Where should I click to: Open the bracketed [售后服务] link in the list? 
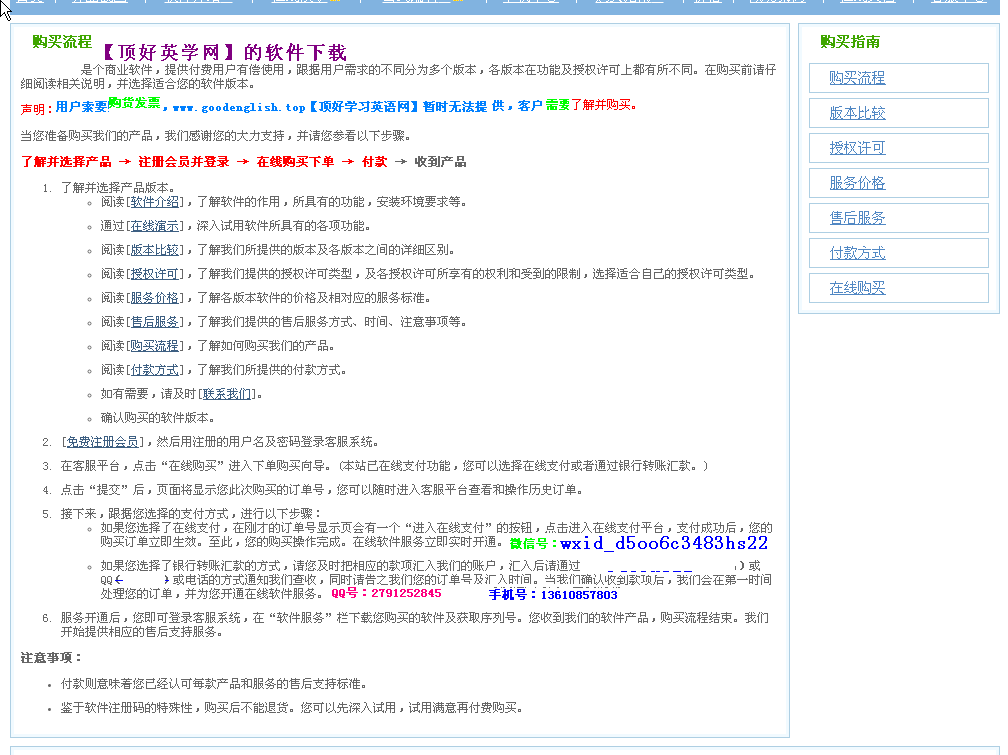click(155, 322)
